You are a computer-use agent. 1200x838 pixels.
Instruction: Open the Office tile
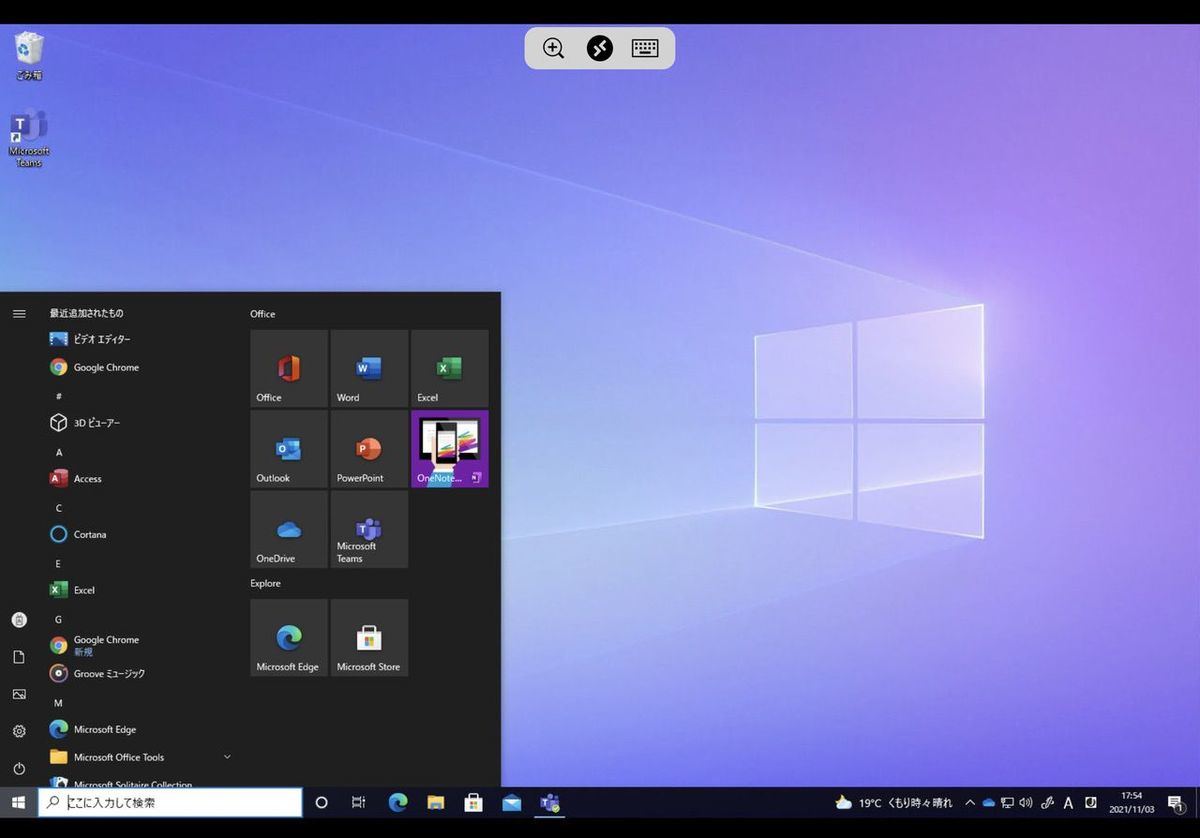click(x=289, y=368)
